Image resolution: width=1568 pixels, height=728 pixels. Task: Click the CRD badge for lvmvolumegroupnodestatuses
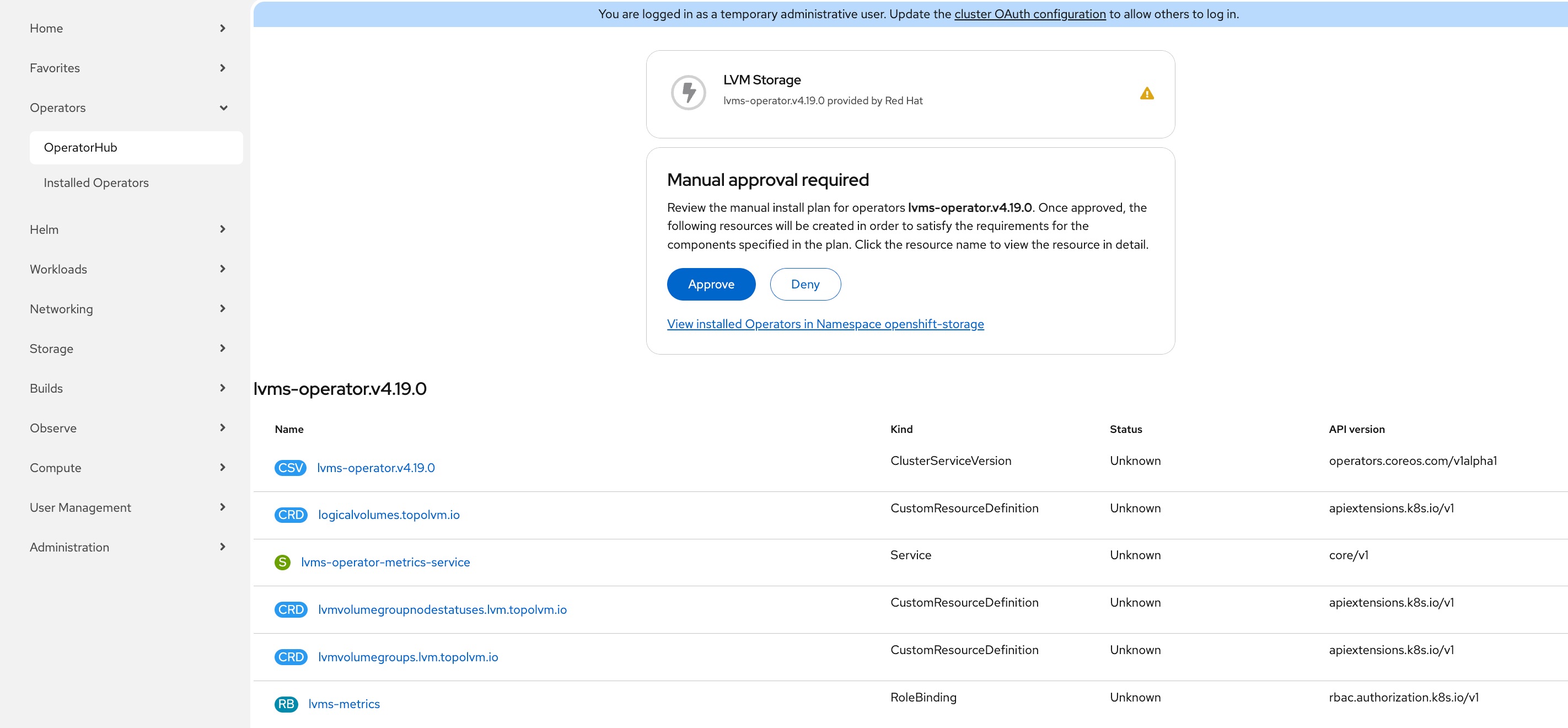291,609
